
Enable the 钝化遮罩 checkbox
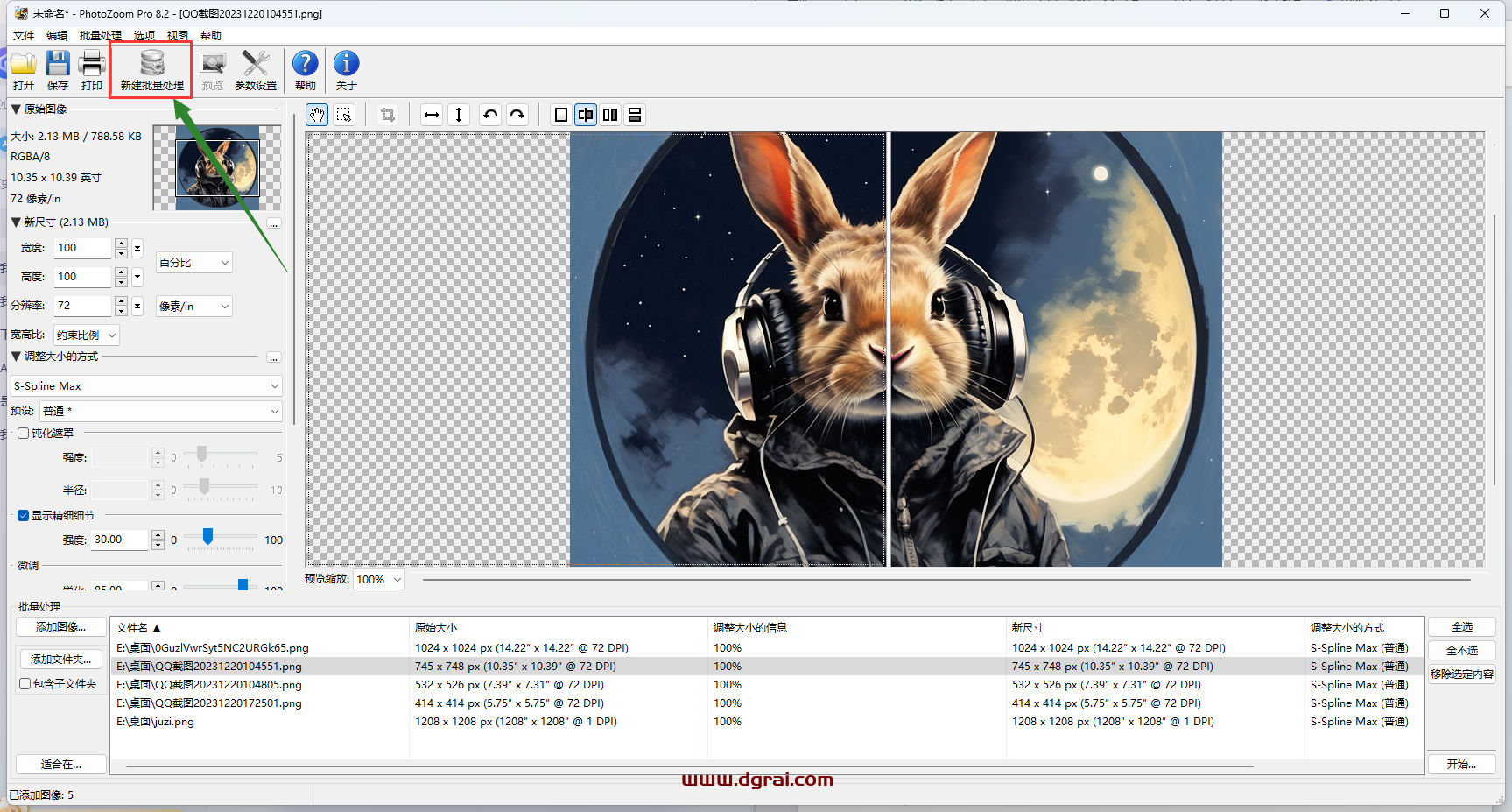(24, 434)
